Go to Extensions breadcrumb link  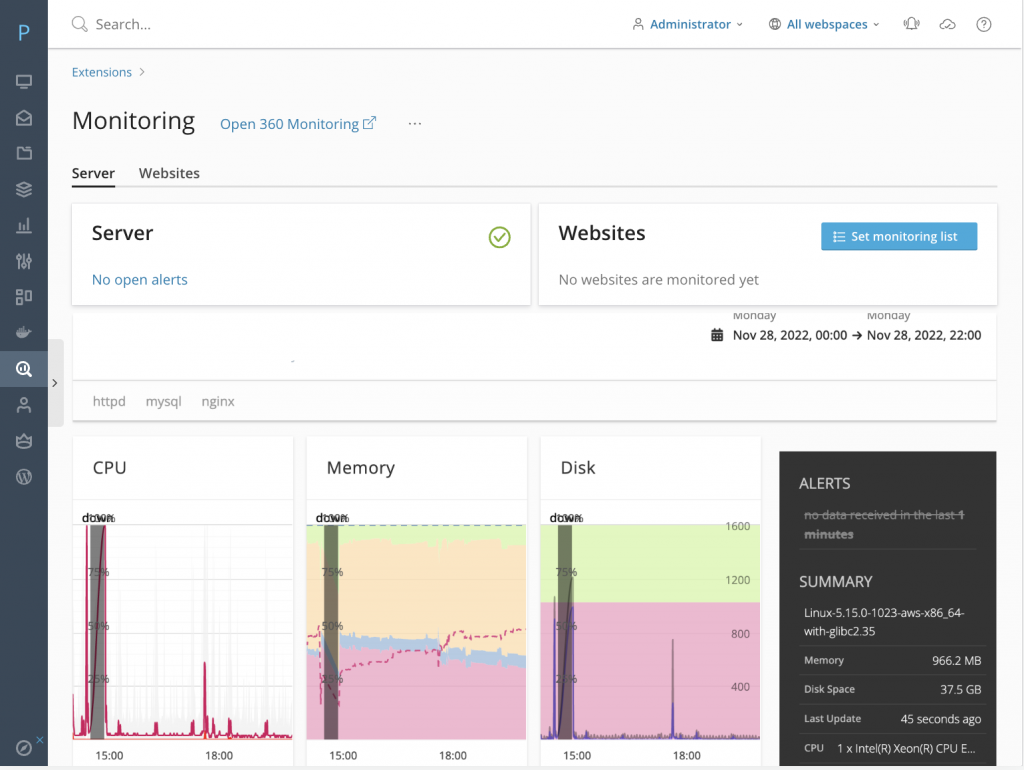[102, 72]
